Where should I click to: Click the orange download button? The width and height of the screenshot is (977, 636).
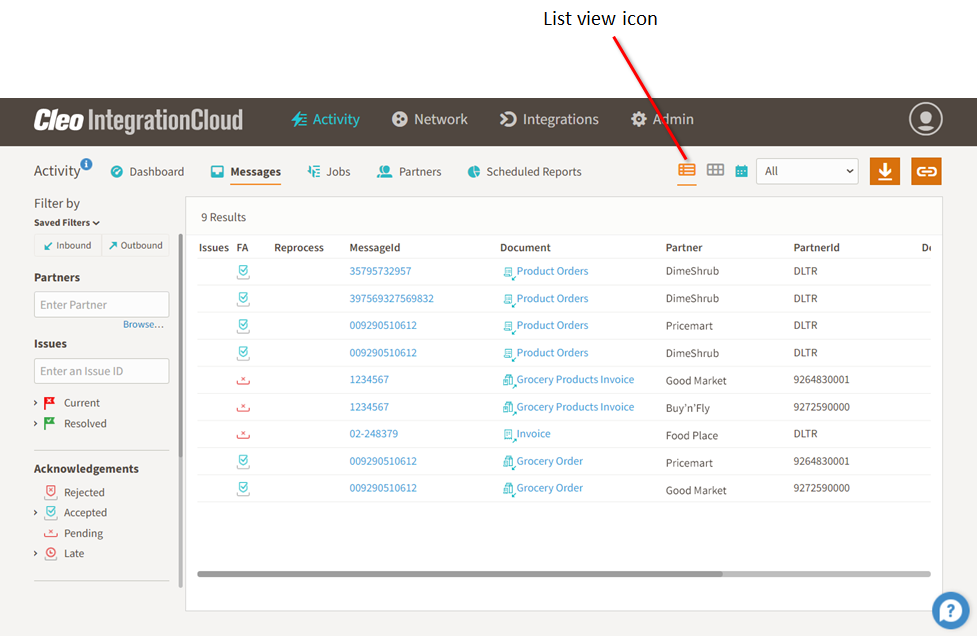click(x=884, y=171)
